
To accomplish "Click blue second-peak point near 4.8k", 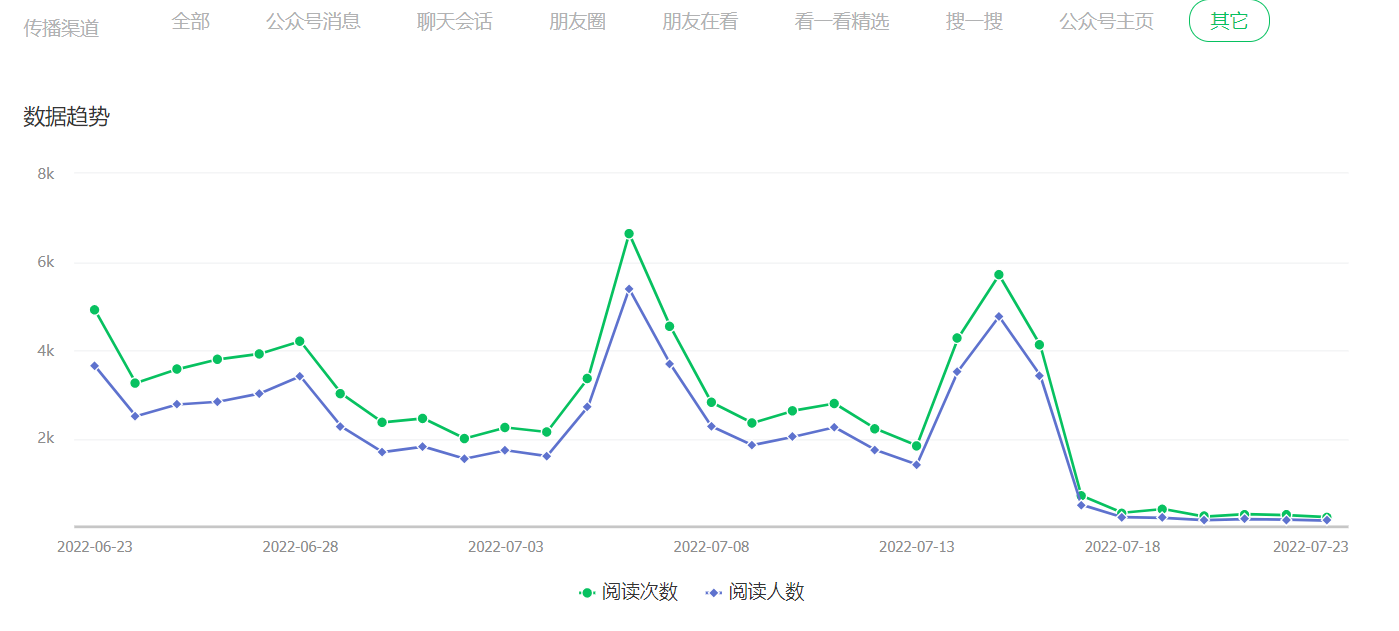I will click(x=998, y=316).
